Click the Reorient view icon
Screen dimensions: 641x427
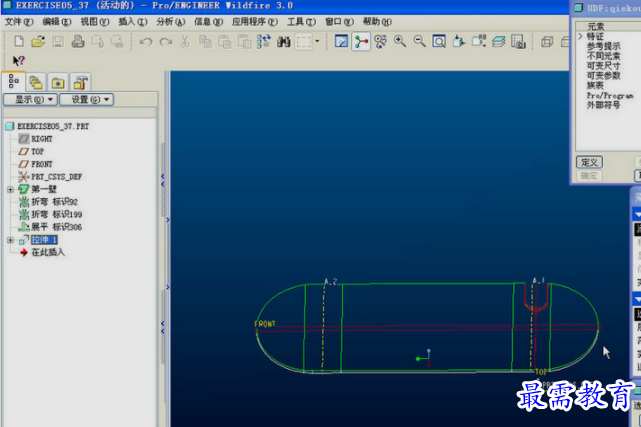click(x=459, y=41)
